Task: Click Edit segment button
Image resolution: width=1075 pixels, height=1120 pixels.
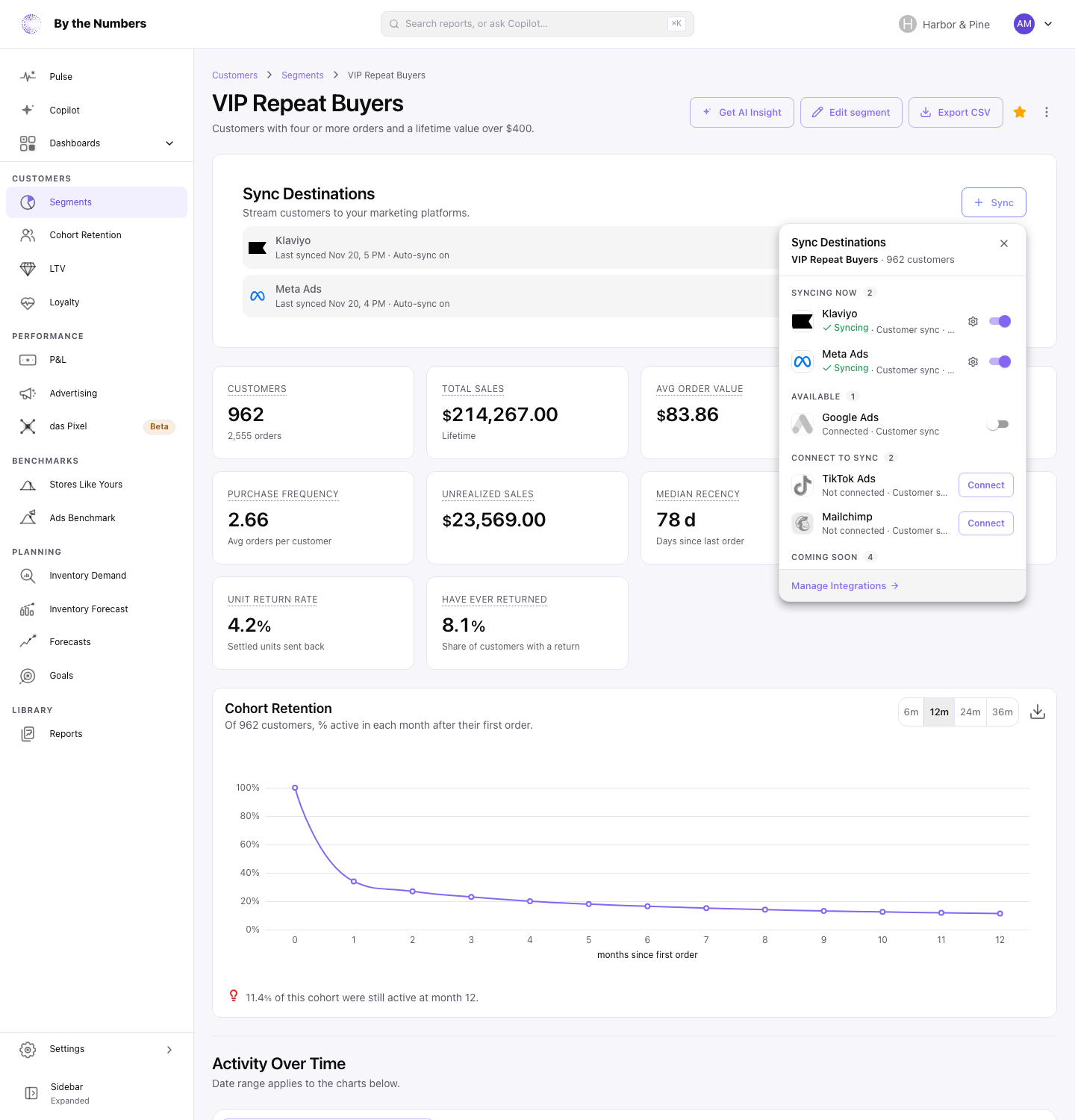Action: (x=851, y=112)
